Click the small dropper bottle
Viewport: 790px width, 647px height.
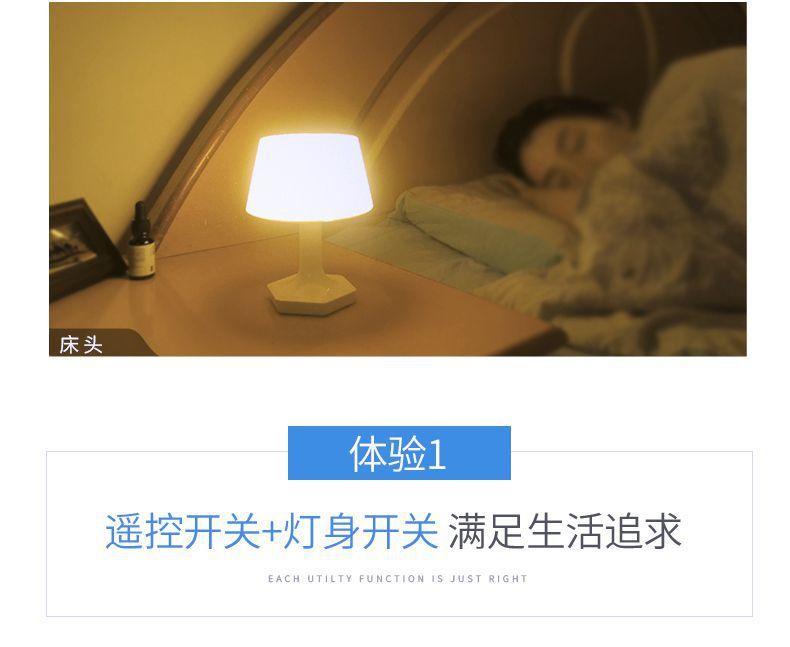141,240
